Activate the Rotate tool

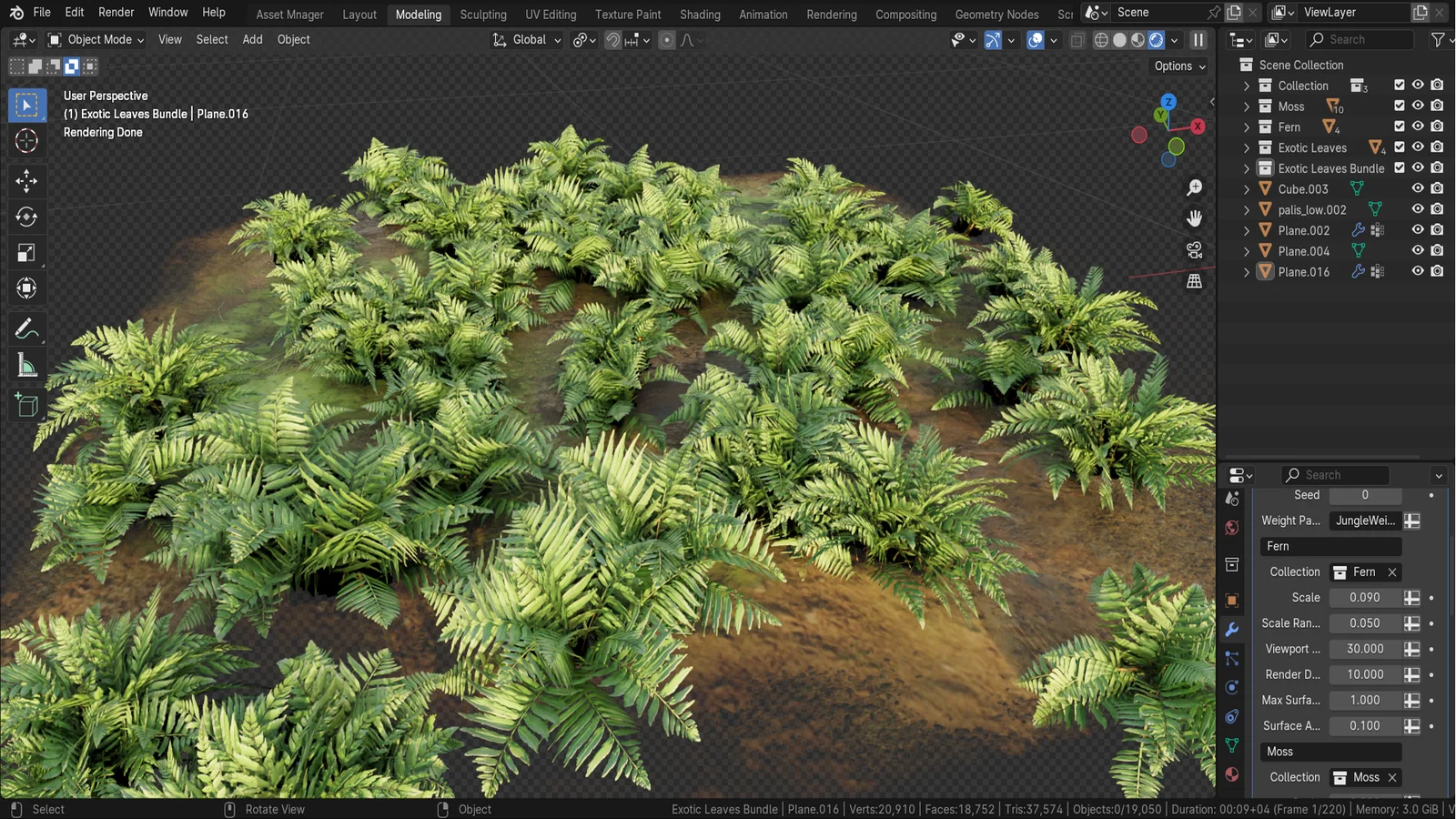(27, 217)
